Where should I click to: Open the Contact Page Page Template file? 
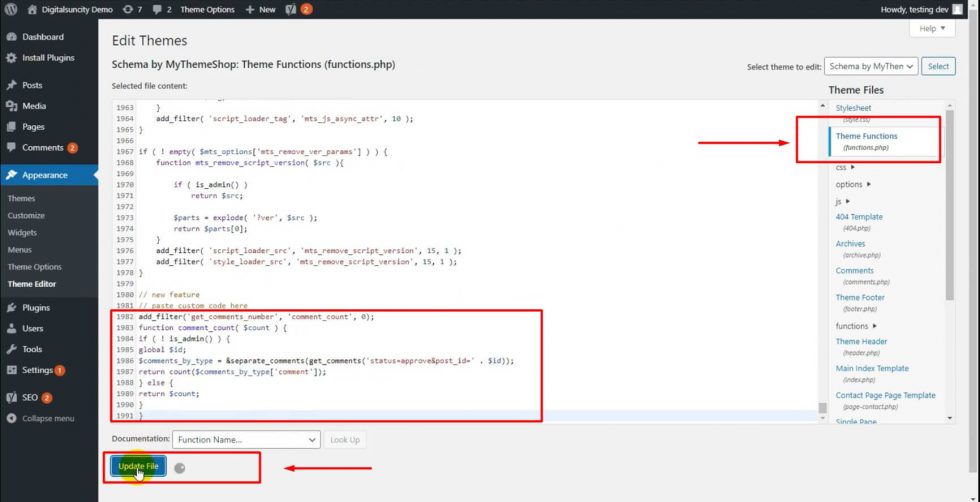(885, 395)
